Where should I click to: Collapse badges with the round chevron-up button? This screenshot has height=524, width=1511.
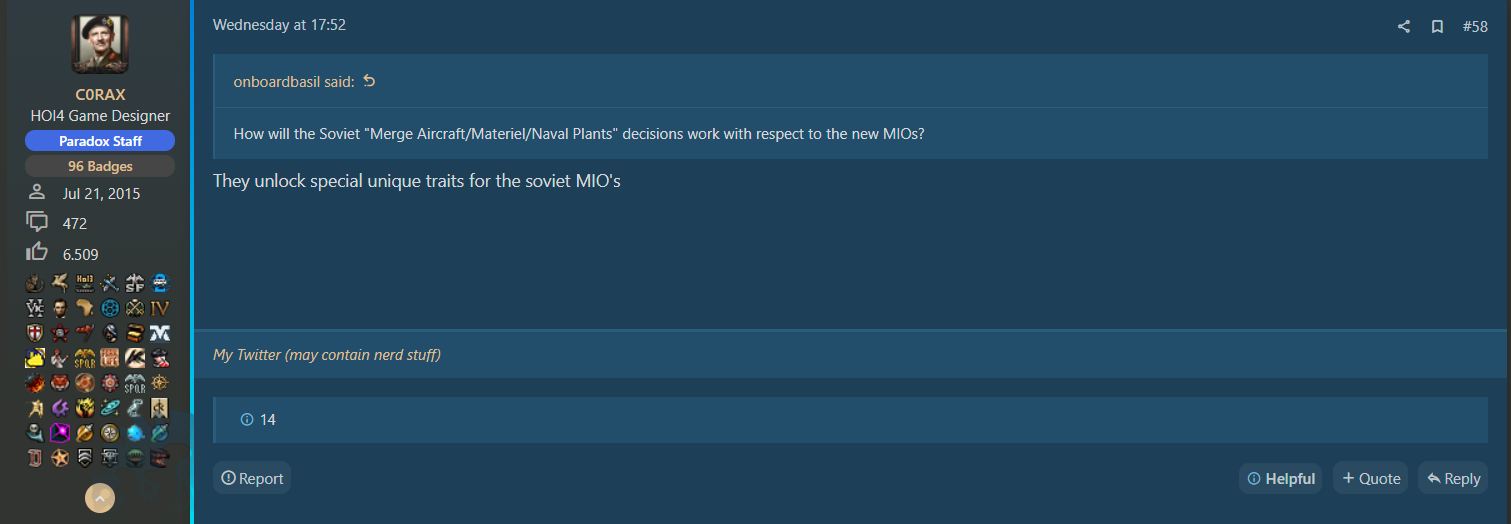(x=100, y=497)
